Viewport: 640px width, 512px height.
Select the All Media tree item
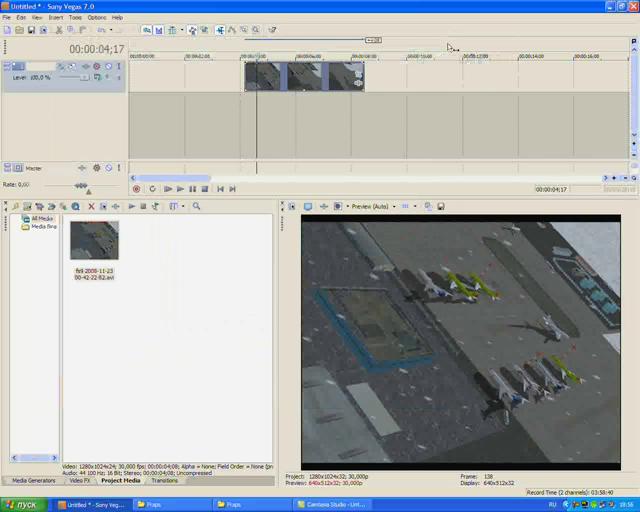point(42,218)
